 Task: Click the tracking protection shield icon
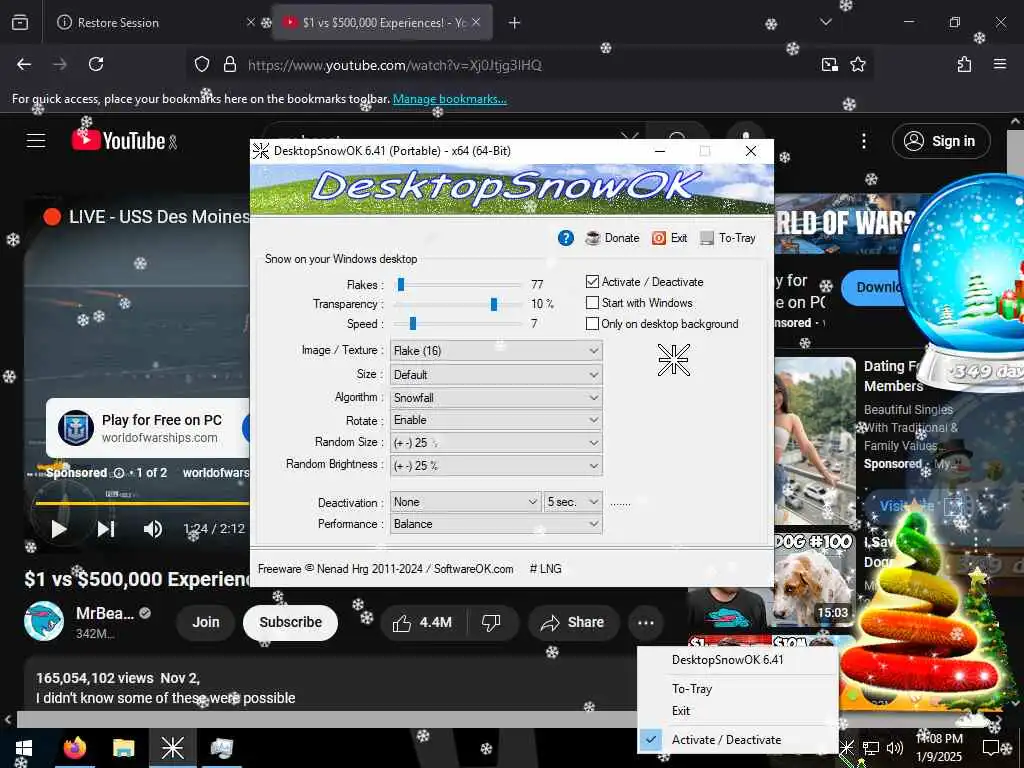[202, 65]
